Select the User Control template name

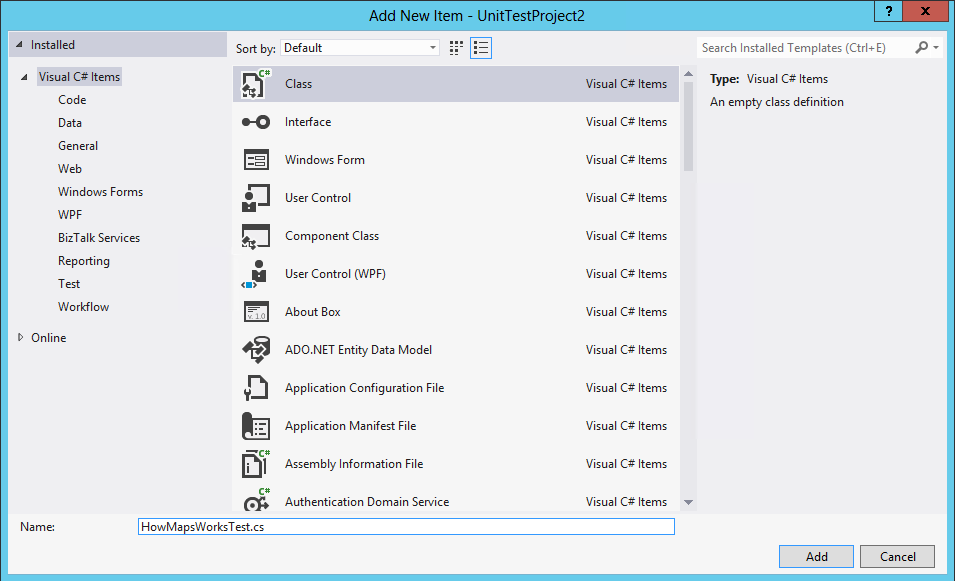[318, 198]
